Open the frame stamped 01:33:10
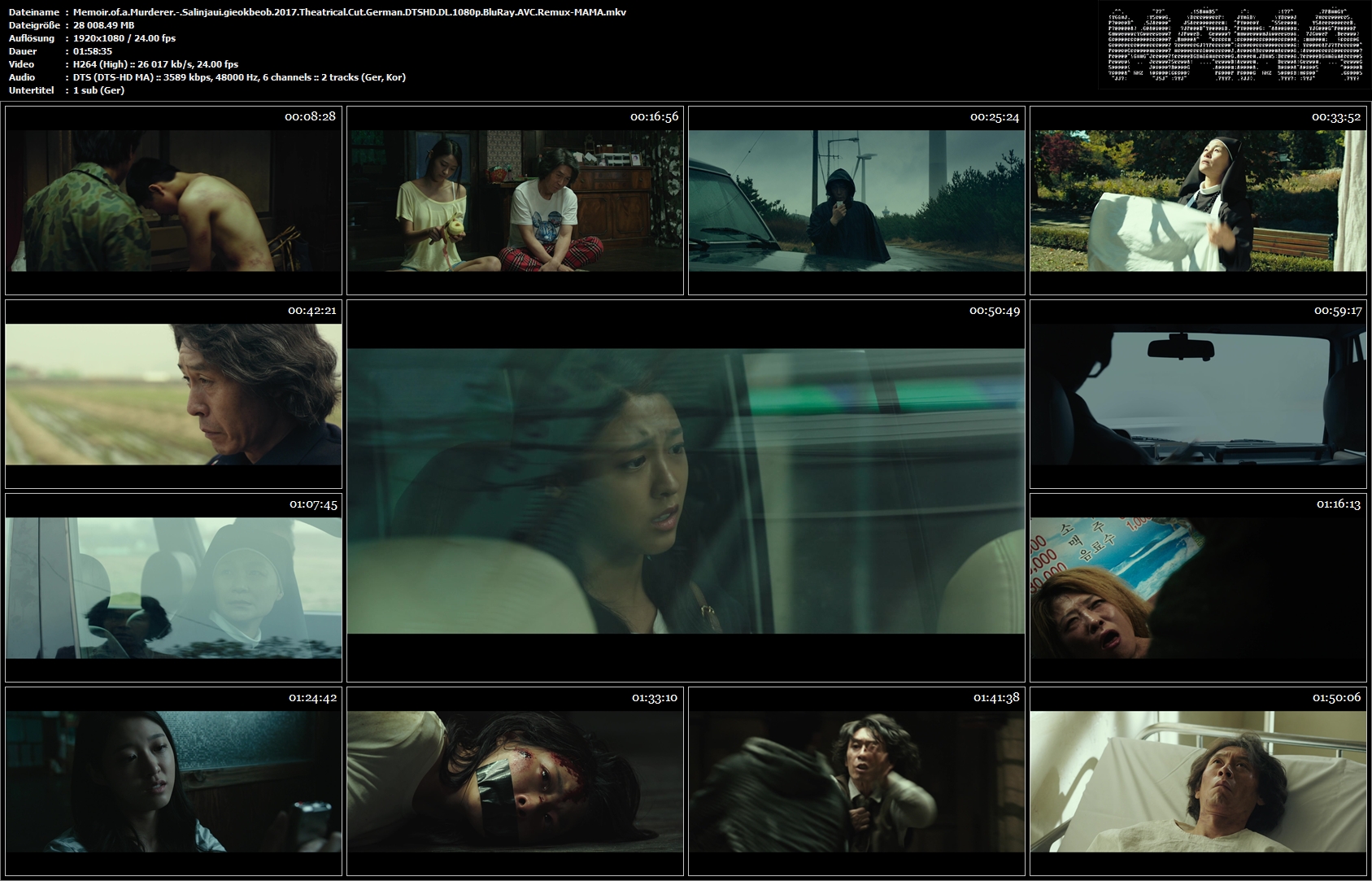1372x881 pixels. click(x=515, y=781)
